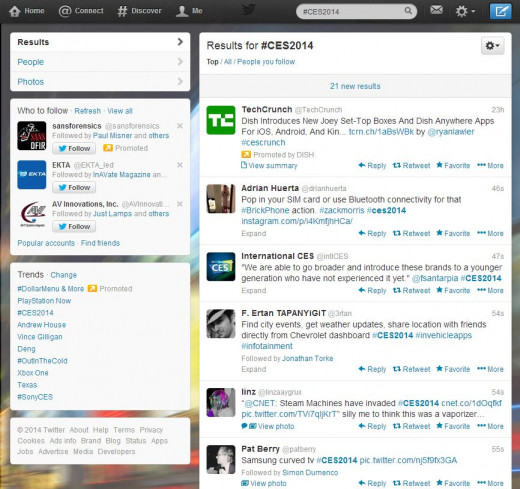The image size is (520, 489).
Task: Favorite the TechCrunch tweet
Action: (453, 165)
